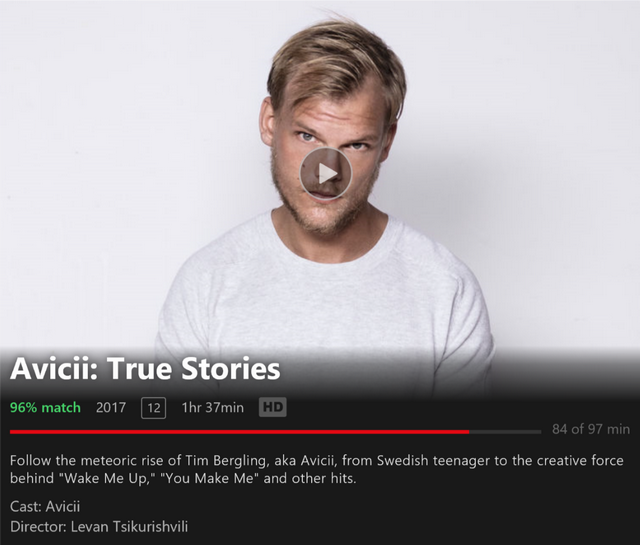Open cast member Avicii link

(63, 507)
